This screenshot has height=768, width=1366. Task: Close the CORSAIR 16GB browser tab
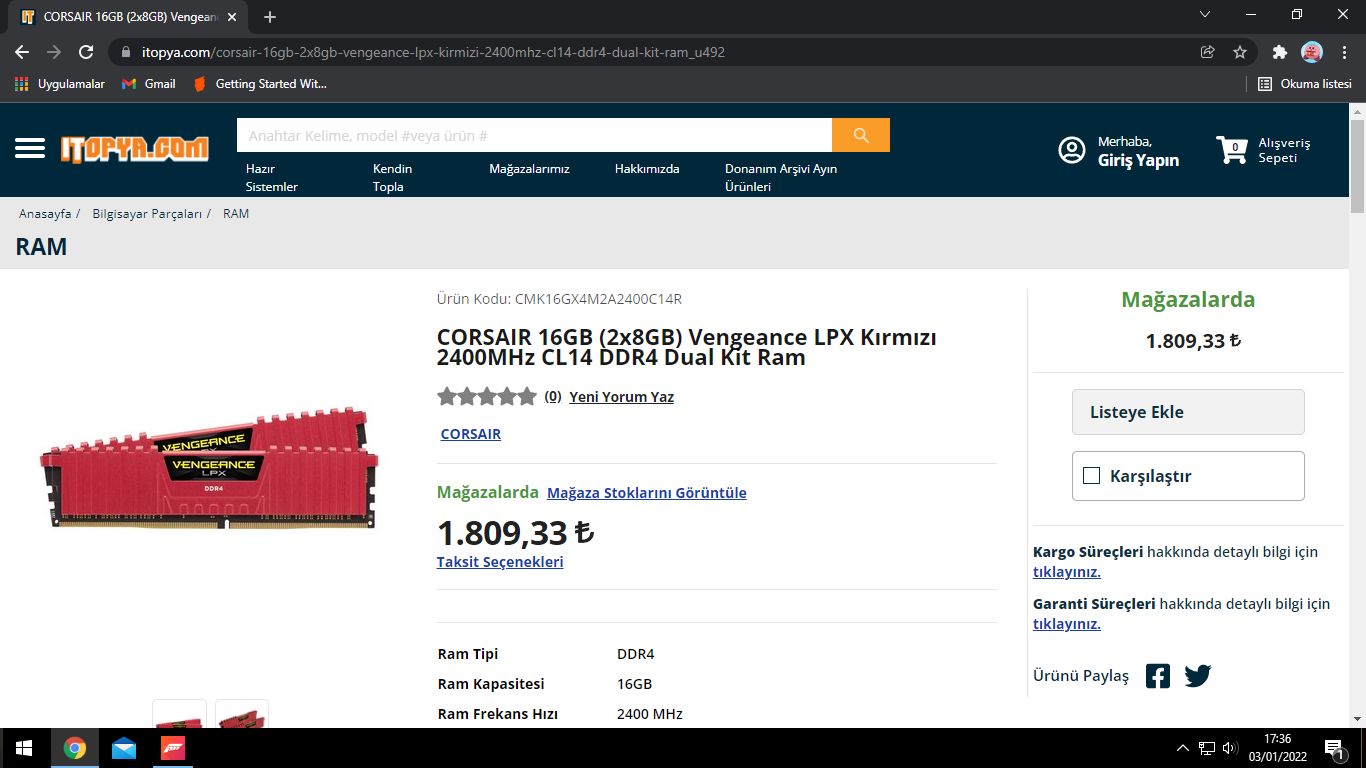[x=233, y=17]
